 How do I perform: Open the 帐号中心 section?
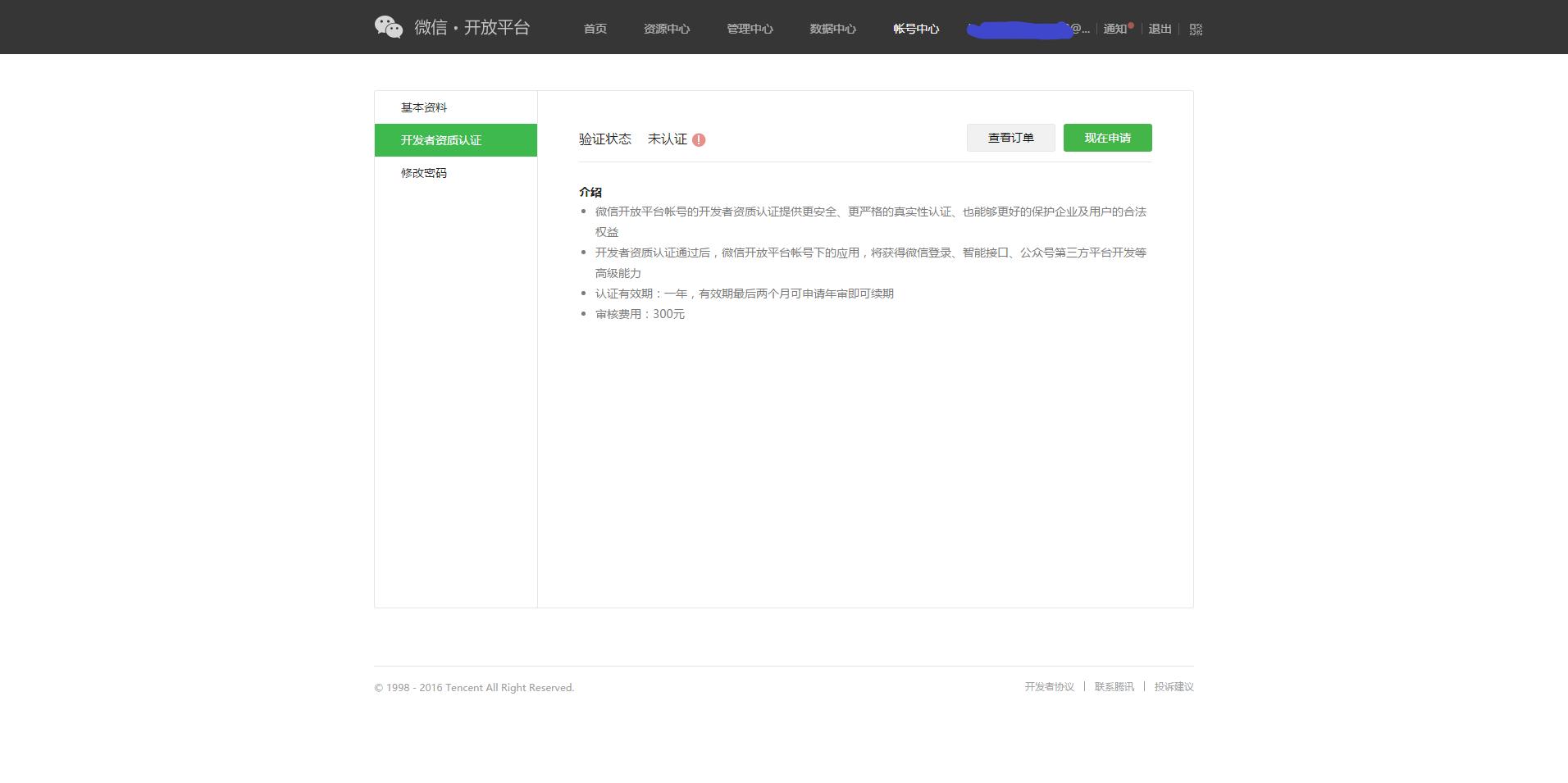click(x=915, y=29)
